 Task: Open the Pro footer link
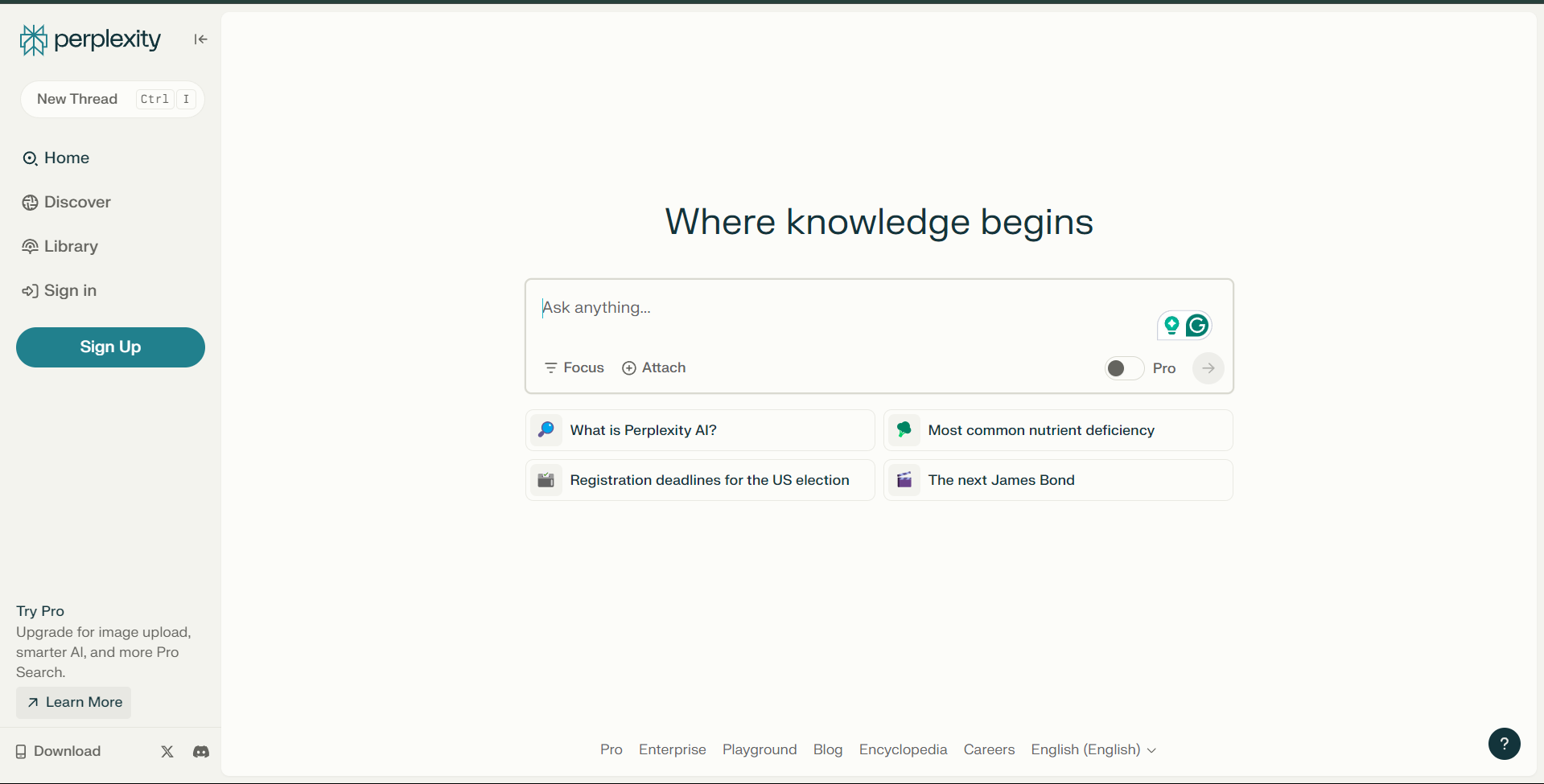pyautogui.click(x=611, y=749)
